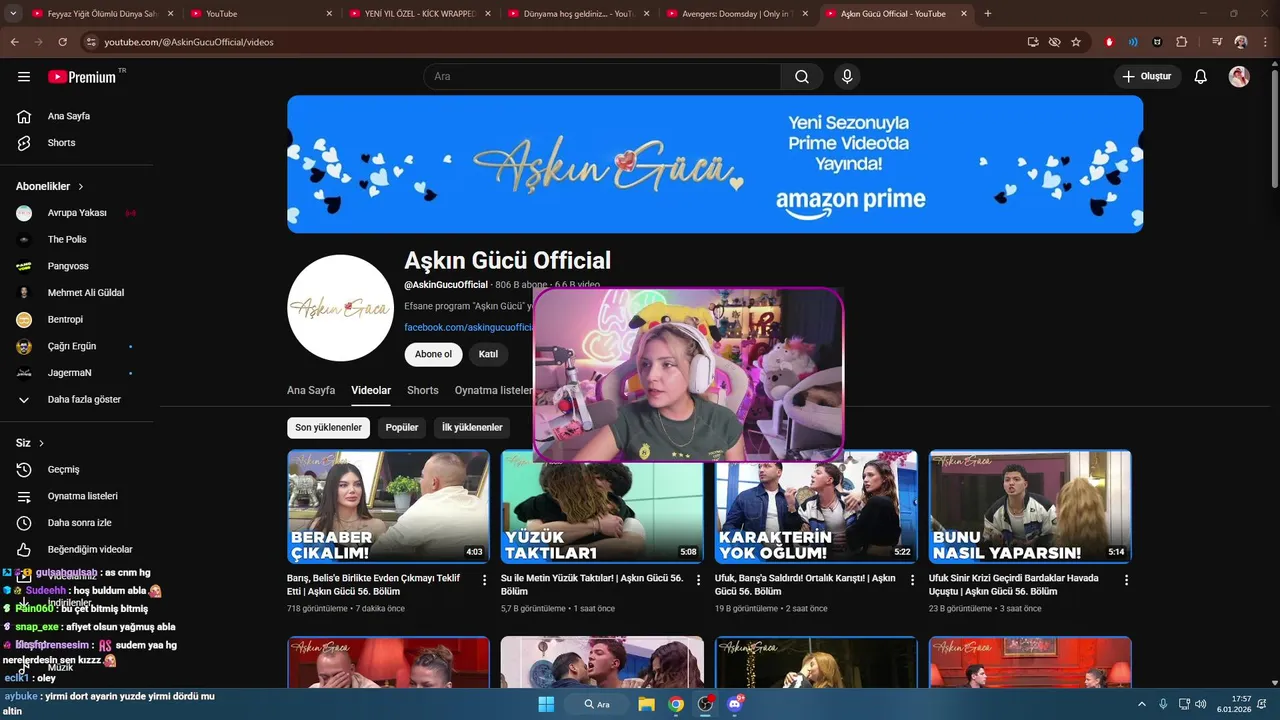The height and width of the screenshot is (720, 1280).
Task: Open Chrome tab search dropdown arrow
Action: [x=14, y=14]
